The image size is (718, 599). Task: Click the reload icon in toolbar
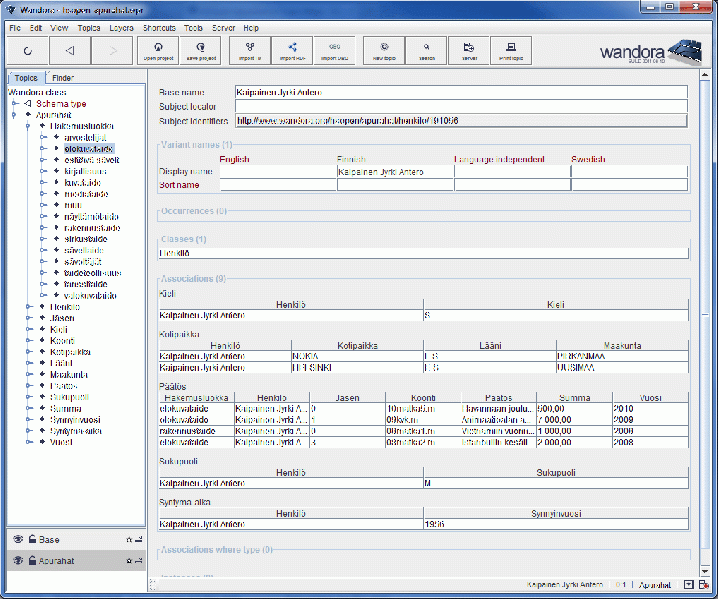pyautogui.click(x=27, y=50)
